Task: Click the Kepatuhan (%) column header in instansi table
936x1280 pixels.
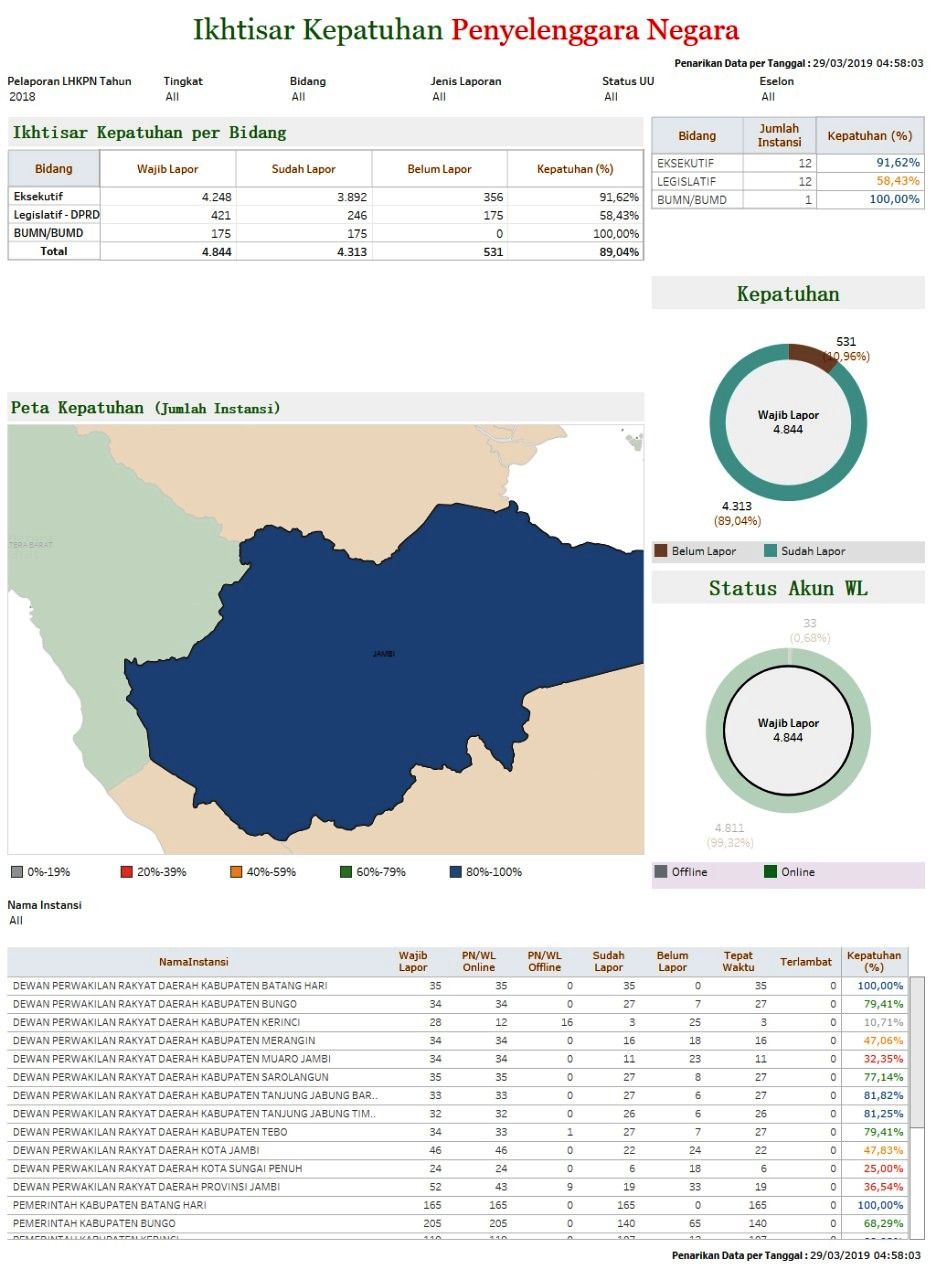Action: coord(873,962)
